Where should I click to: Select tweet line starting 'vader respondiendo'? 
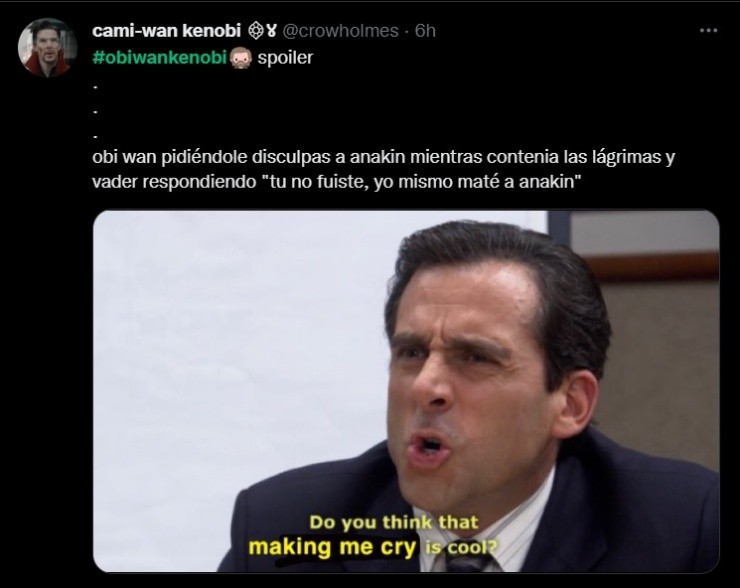click(336, 182)
